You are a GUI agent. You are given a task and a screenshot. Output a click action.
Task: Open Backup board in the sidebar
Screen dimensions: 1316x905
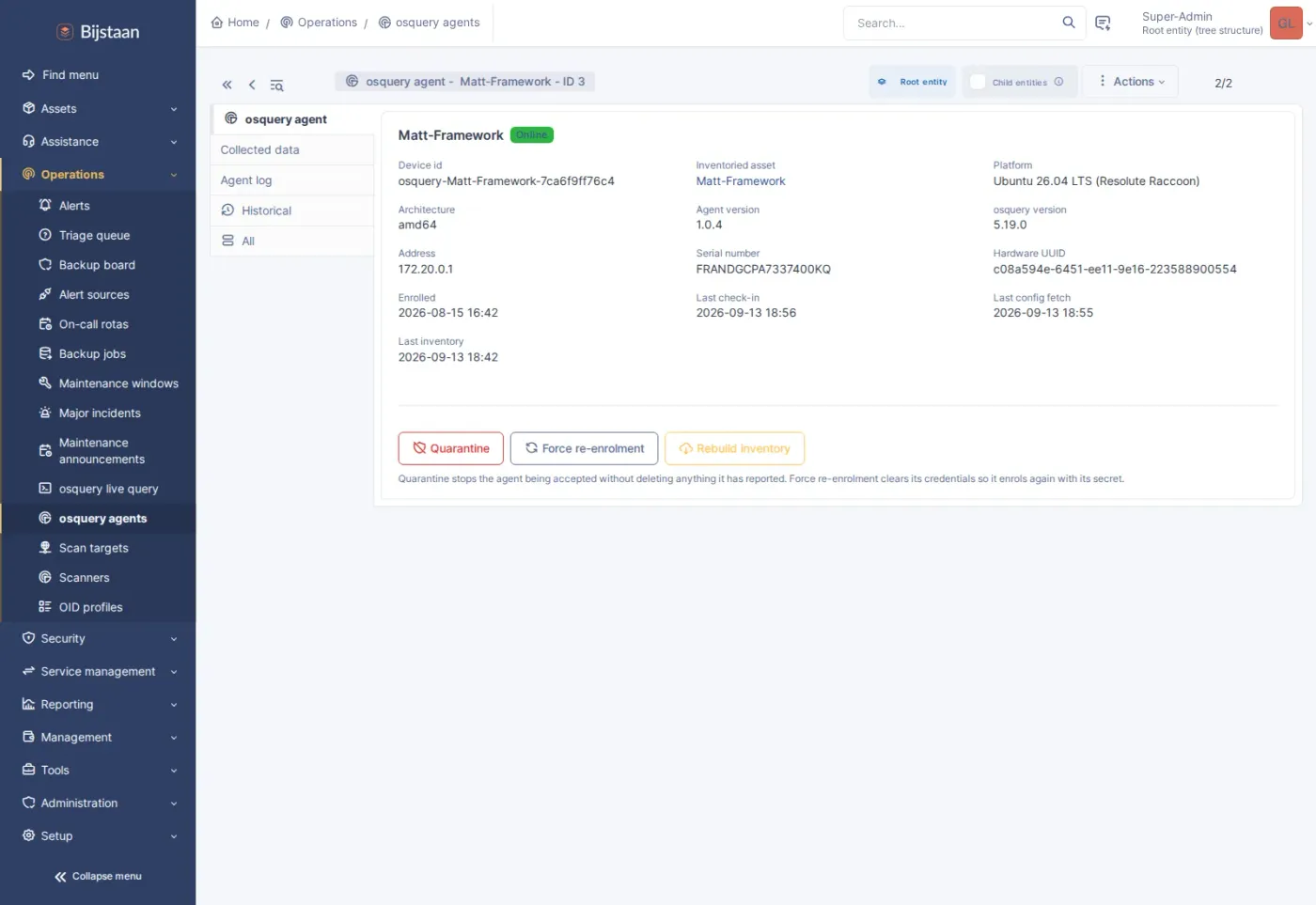point(98,265)
